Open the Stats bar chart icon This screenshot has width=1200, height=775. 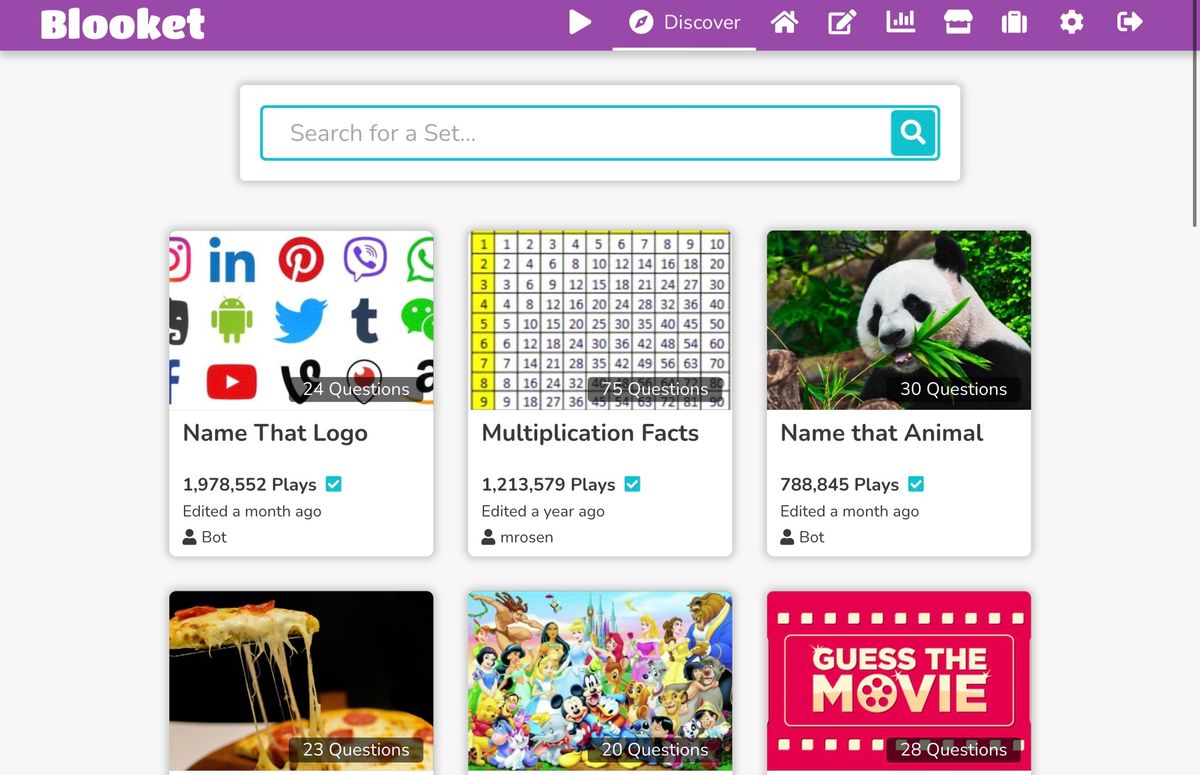pos(900,22)
